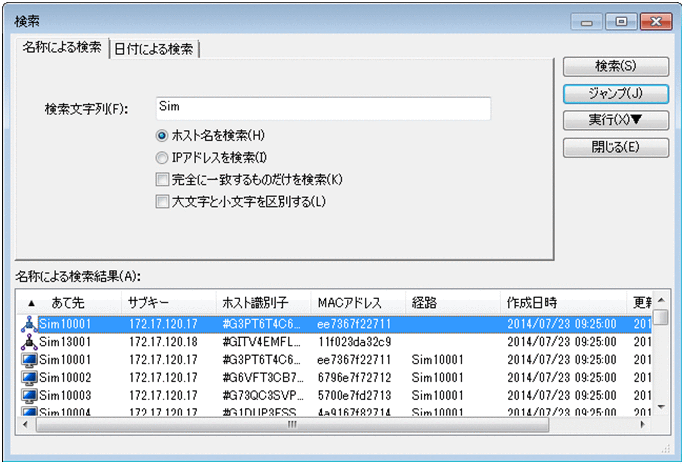Screen dimensions: 685x465
Task: Click the relay icon beside Sim13001
Action: point(29,342)
